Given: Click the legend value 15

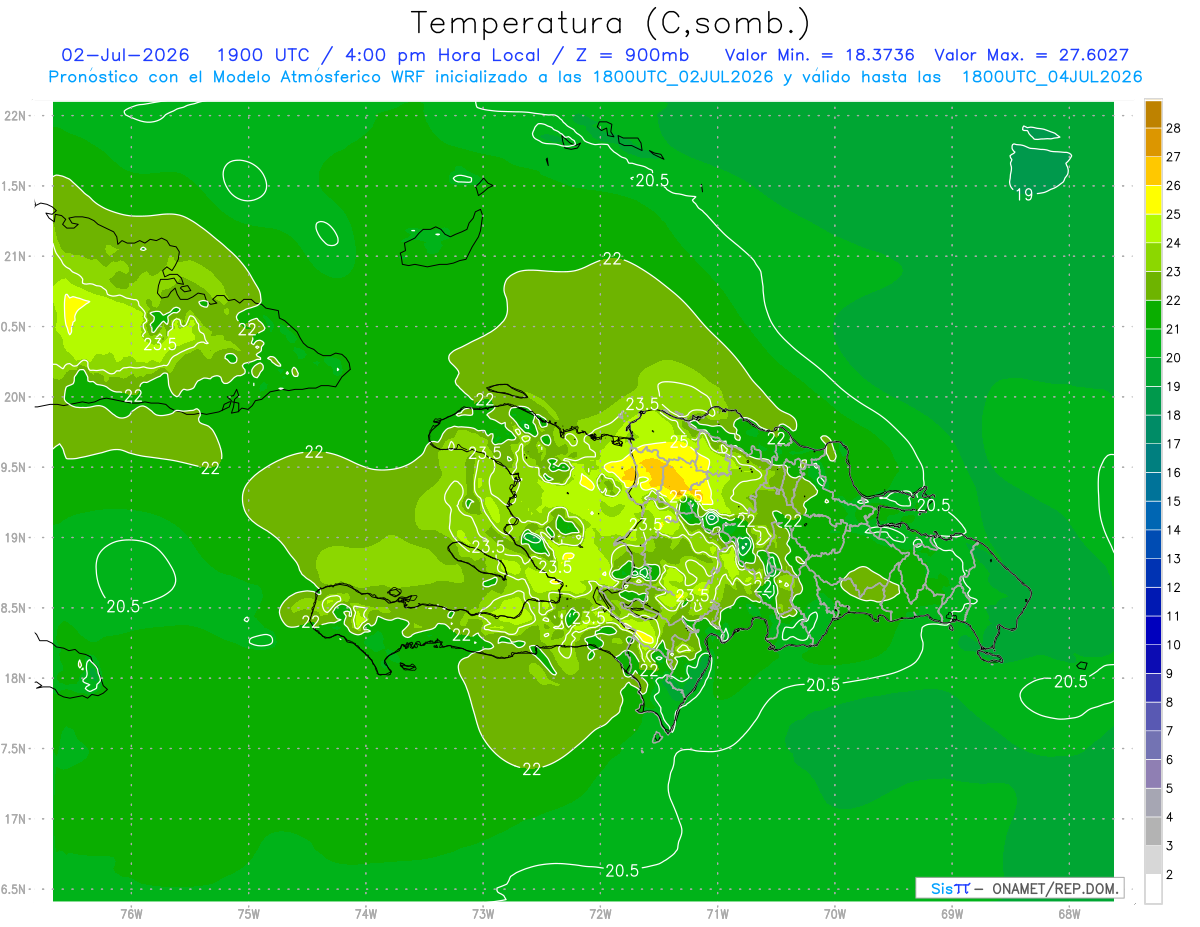Looking at the screenshot, I should [1174, 501].
